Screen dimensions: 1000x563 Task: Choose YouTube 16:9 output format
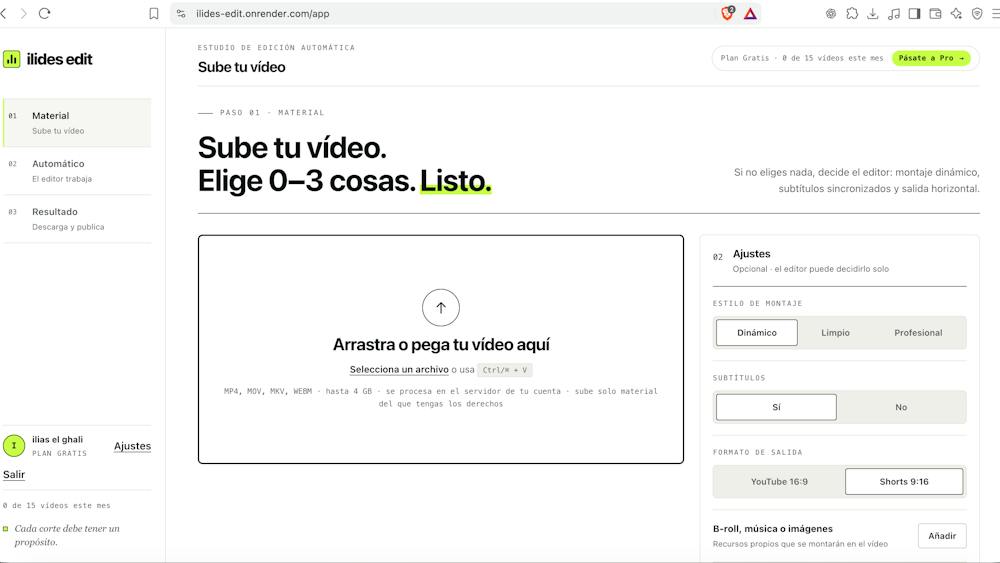[x=779, y=481]
